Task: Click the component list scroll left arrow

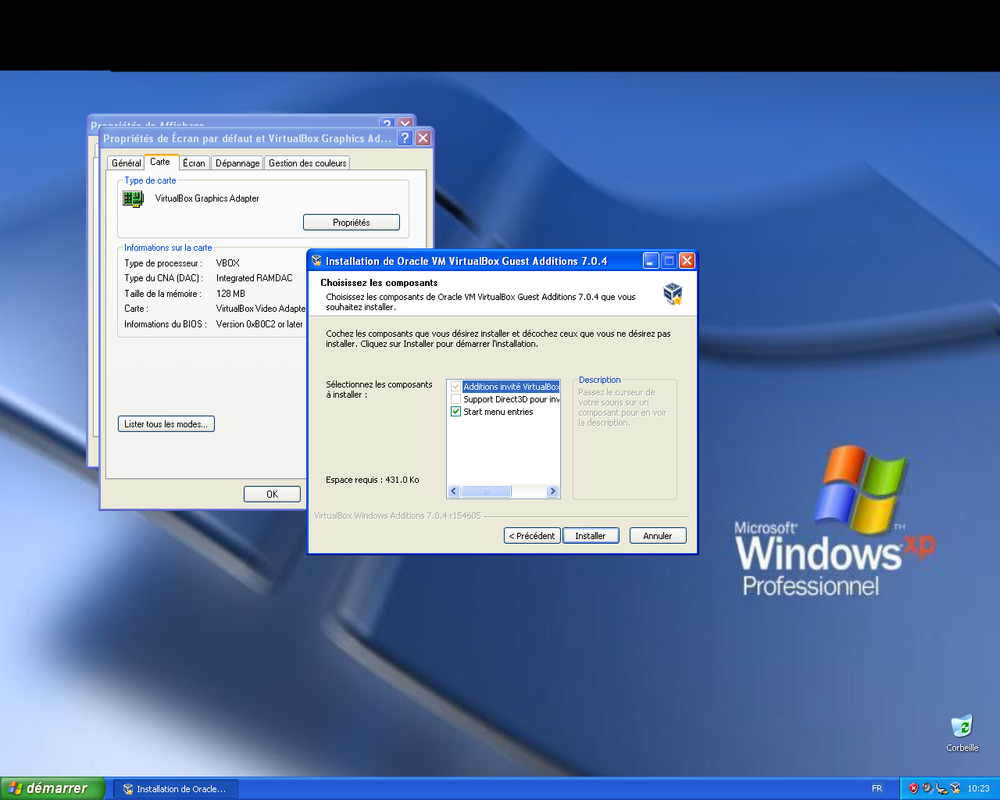Action: click(454, 491)
